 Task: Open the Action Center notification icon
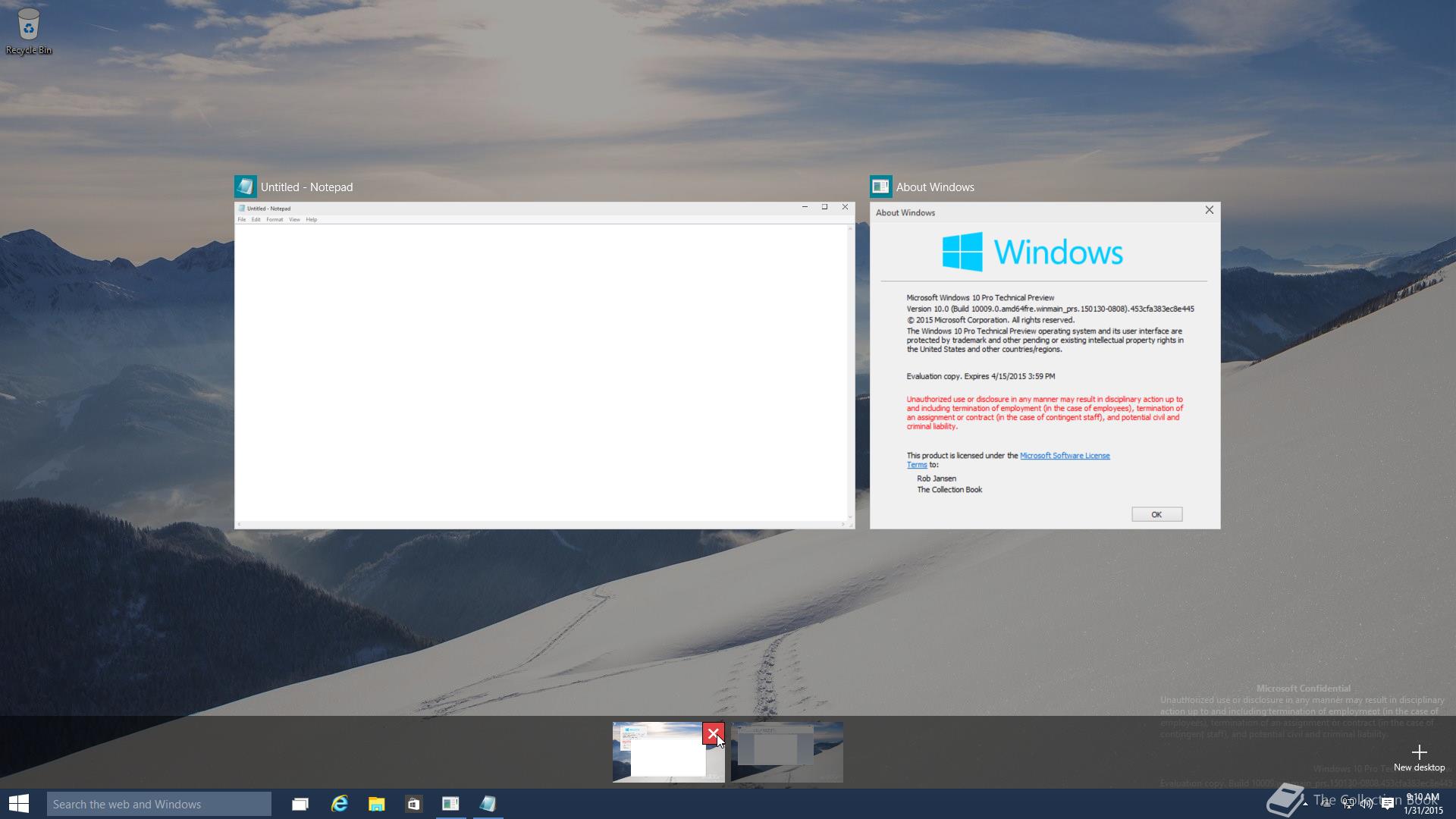(1388, 804)
